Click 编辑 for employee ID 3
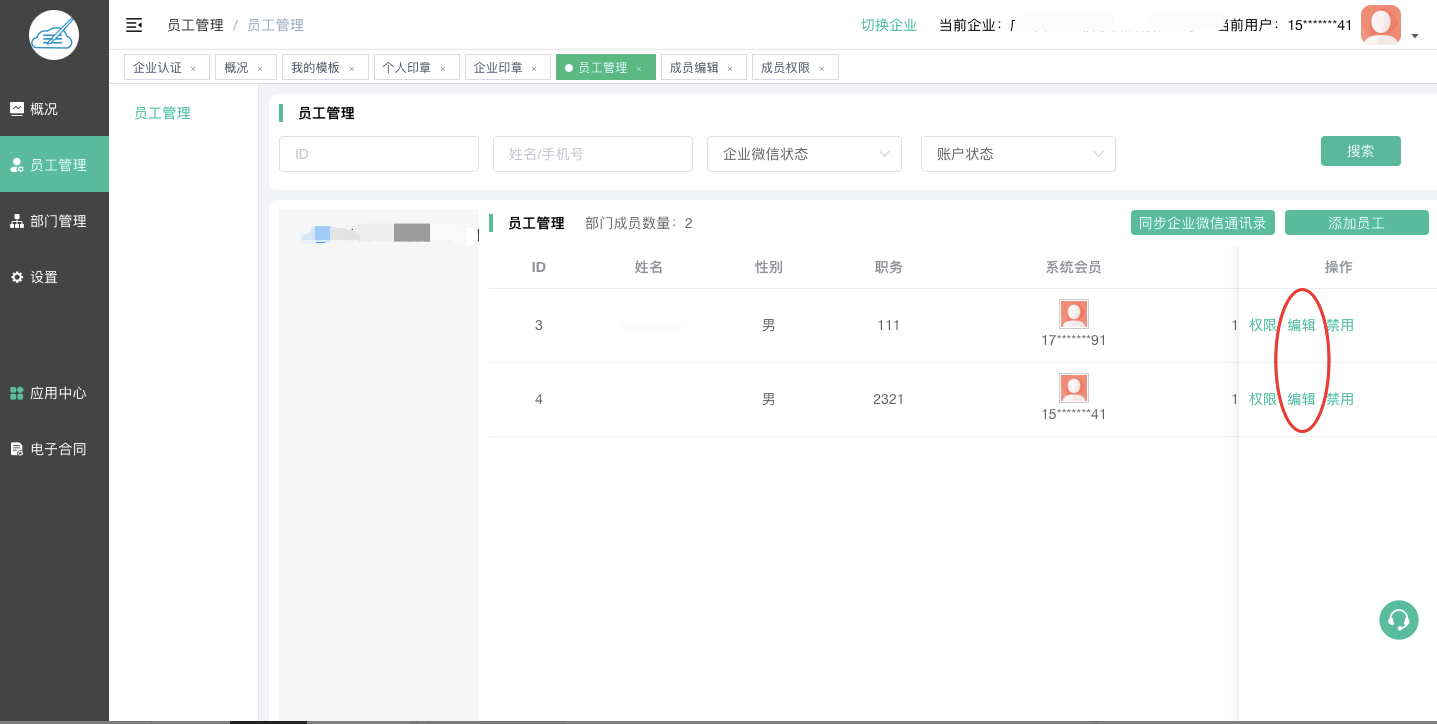Image resolution: width=1437 pixels, height=724 pixels. [x=1301, y=325]
